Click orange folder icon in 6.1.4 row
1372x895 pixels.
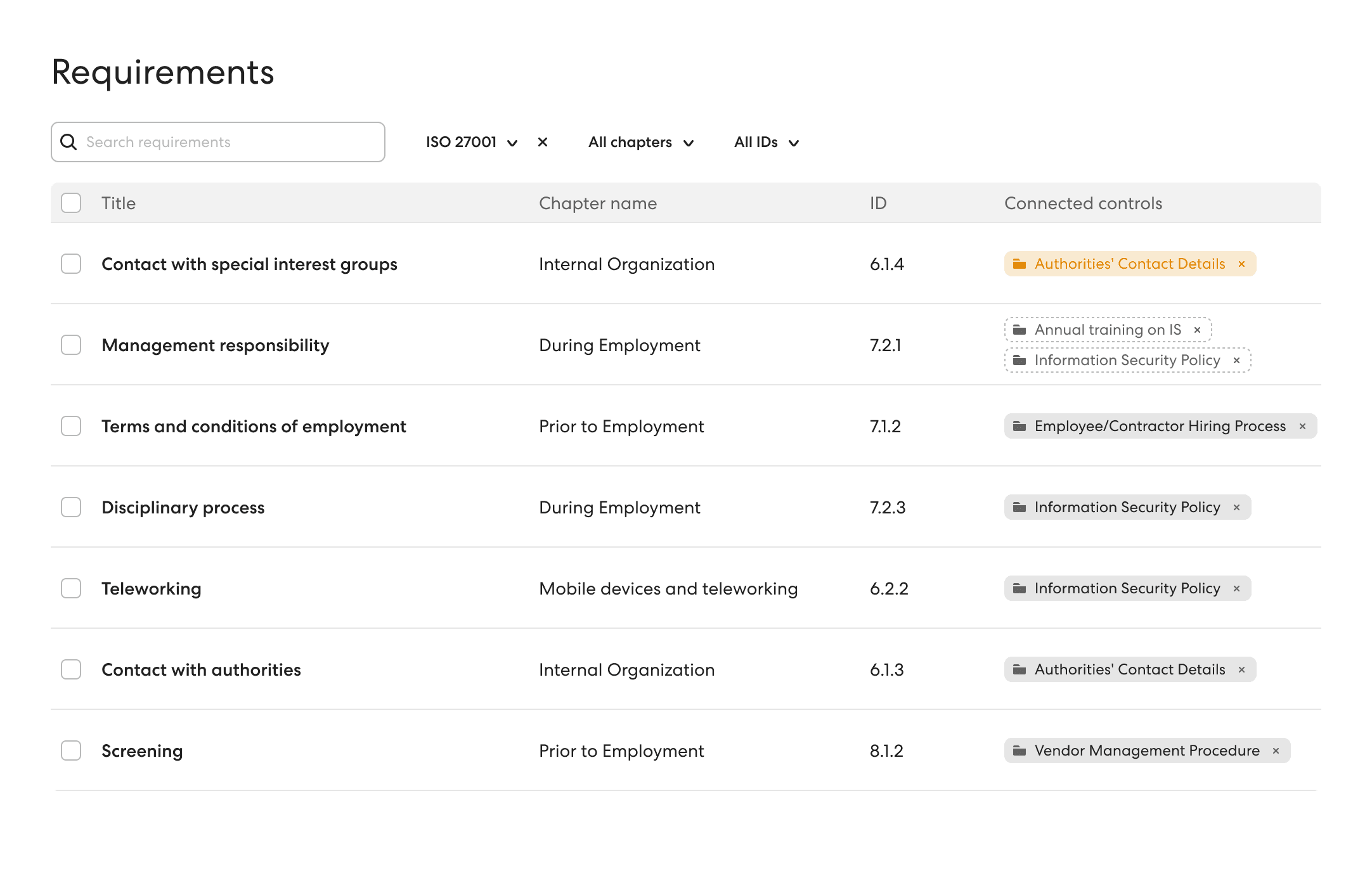coord(1019,264)
